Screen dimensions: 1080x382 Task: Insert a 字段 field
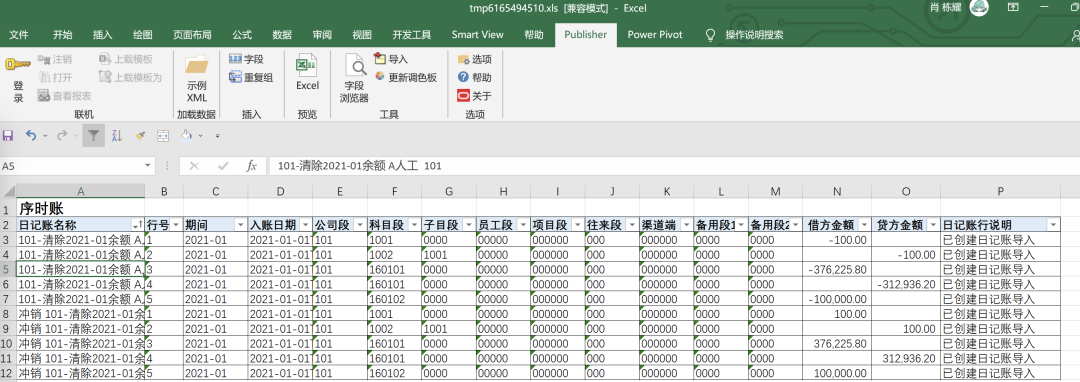[x=246, y=60]
